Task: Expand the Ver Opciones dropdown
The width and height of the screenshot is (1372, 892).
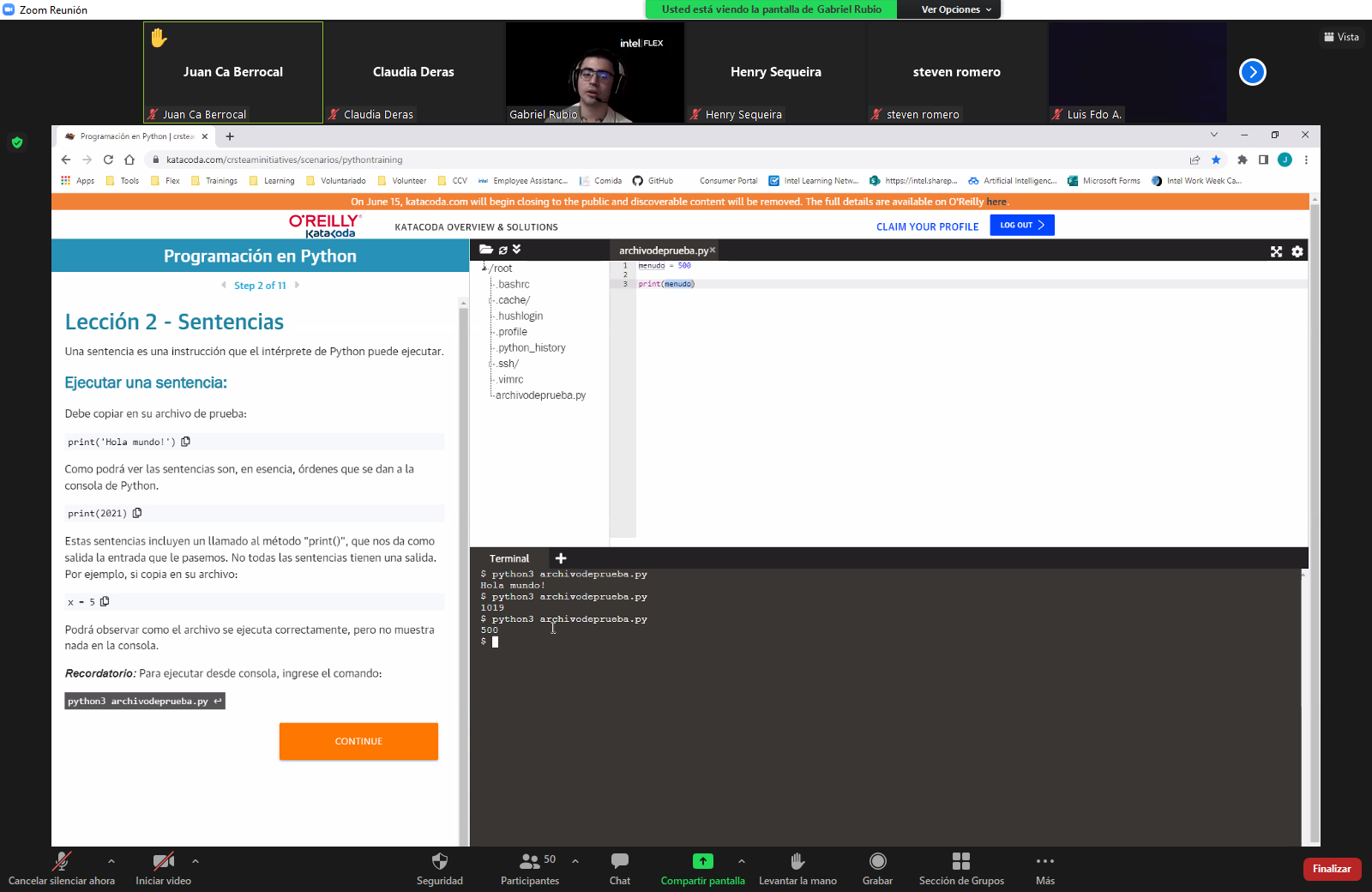Action: [x=955, y=9]
